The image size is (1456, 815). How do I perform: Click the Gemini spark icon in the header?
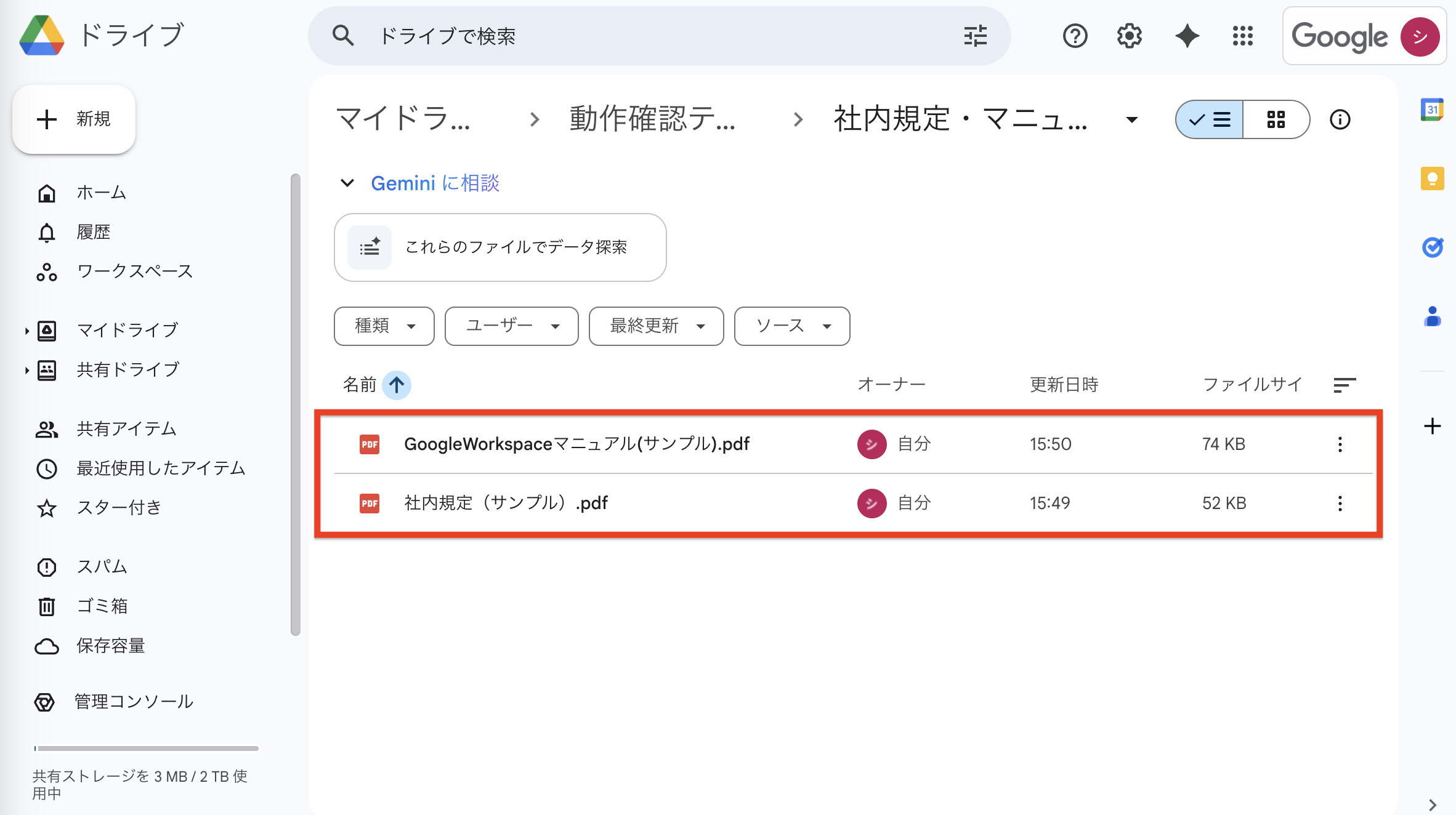[x=1186, y=36]
